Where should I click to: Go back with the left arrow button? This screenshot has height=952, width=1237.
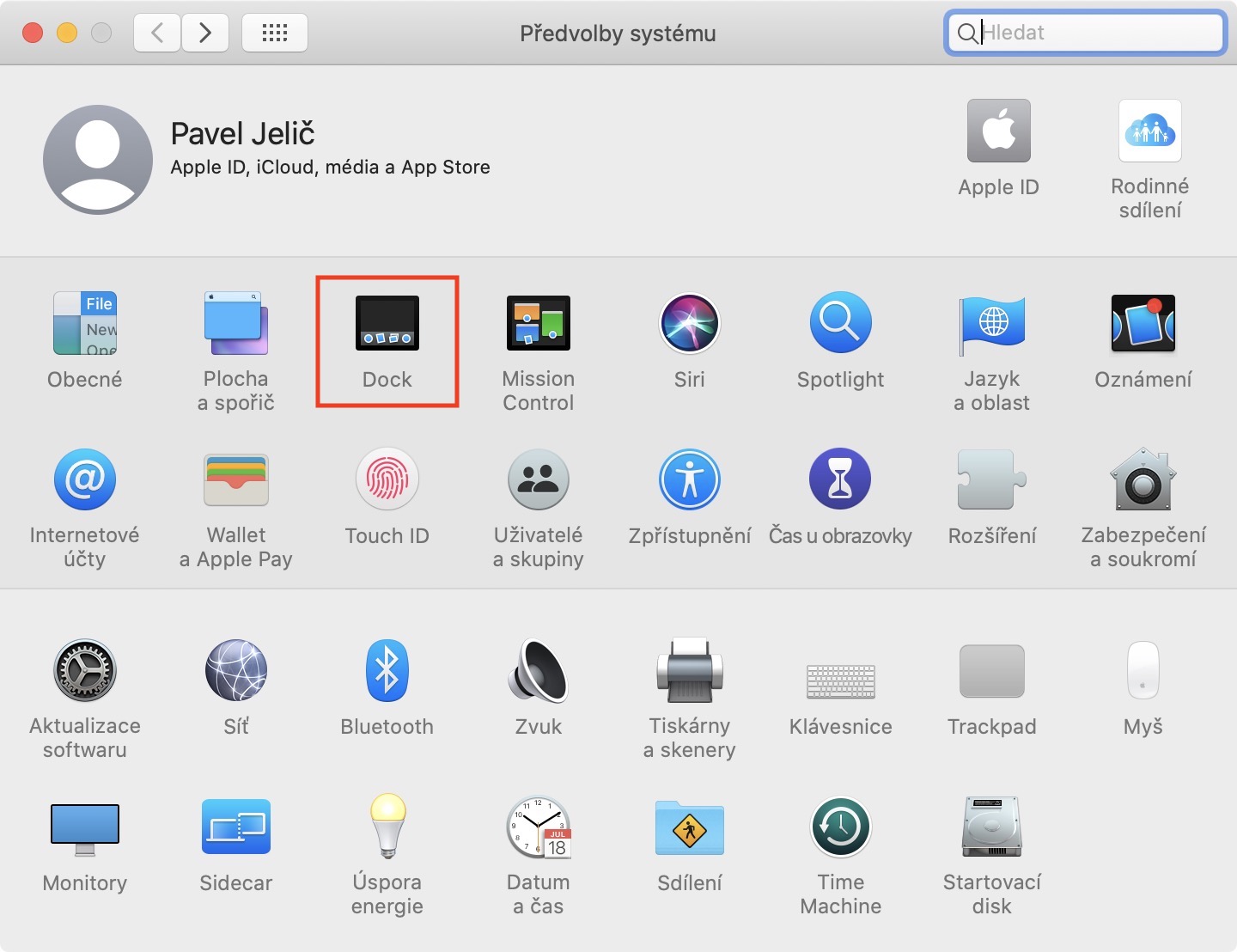pos(157,33)
